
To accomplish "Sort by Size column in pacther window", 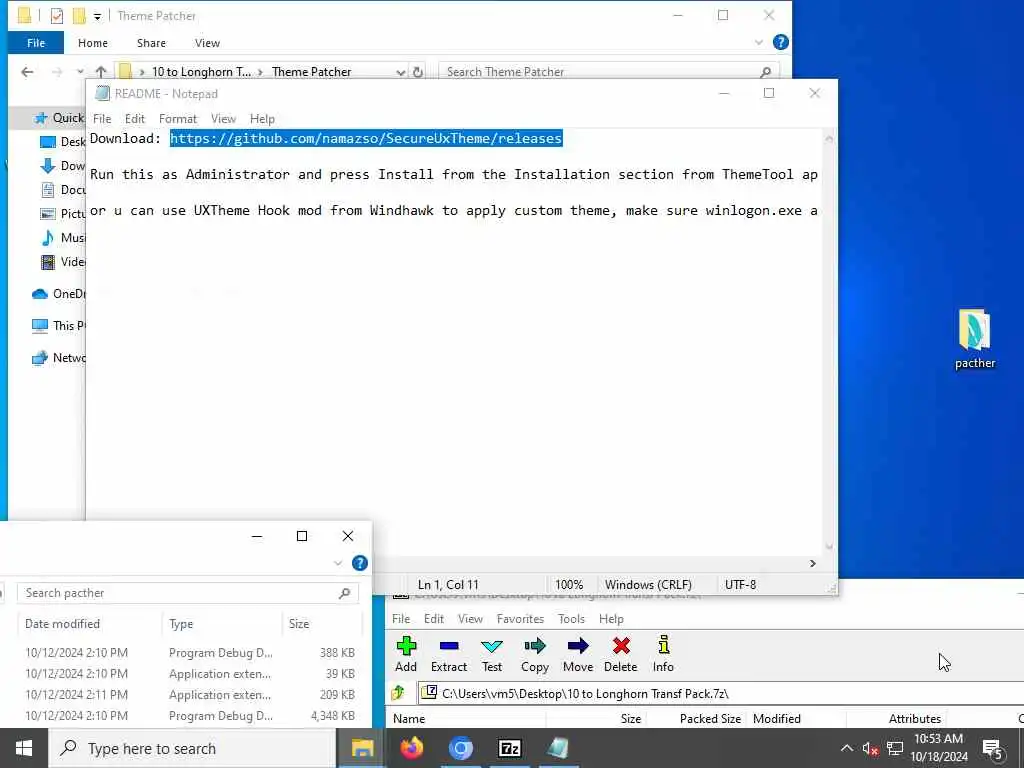I will (x=321, y=624).
